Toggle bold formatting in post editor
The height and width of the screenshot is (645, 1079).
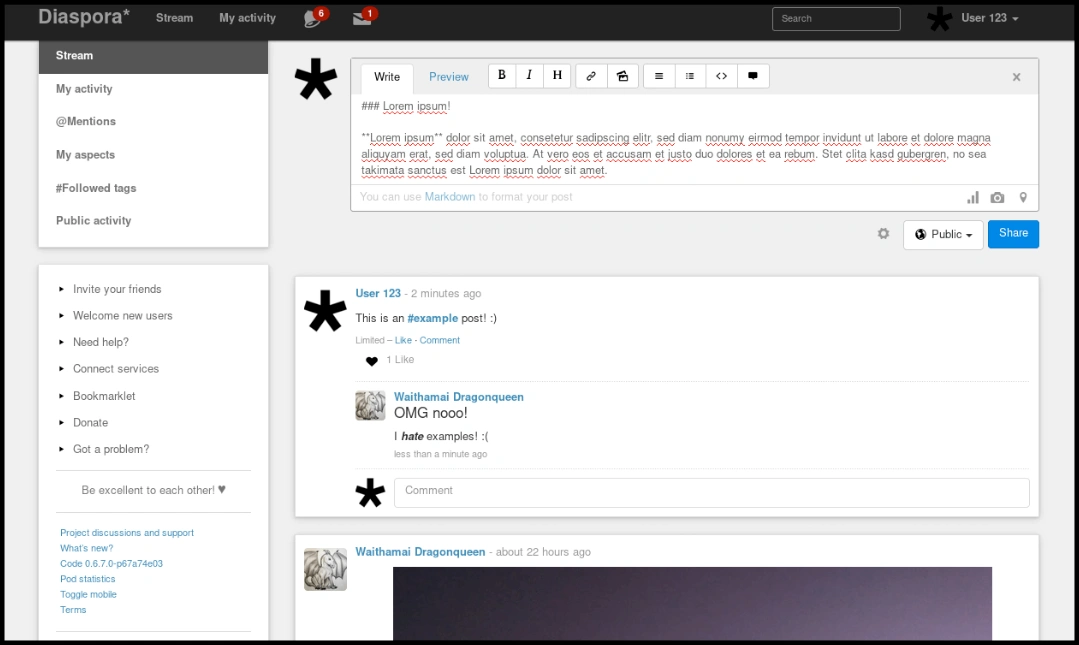point(502,76)
